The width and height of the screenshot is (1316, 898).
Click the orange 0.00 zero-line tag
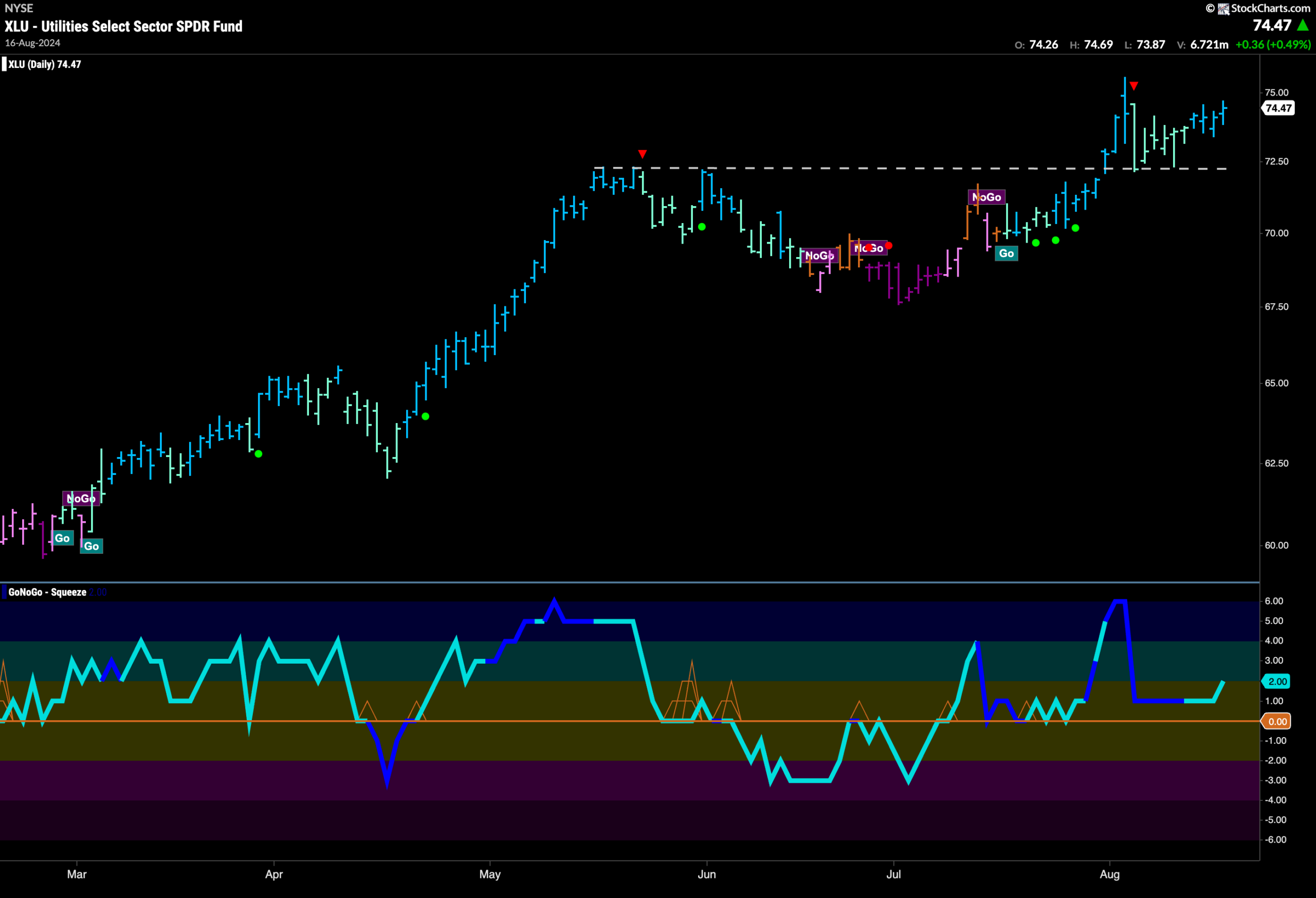click(1276, 721)
